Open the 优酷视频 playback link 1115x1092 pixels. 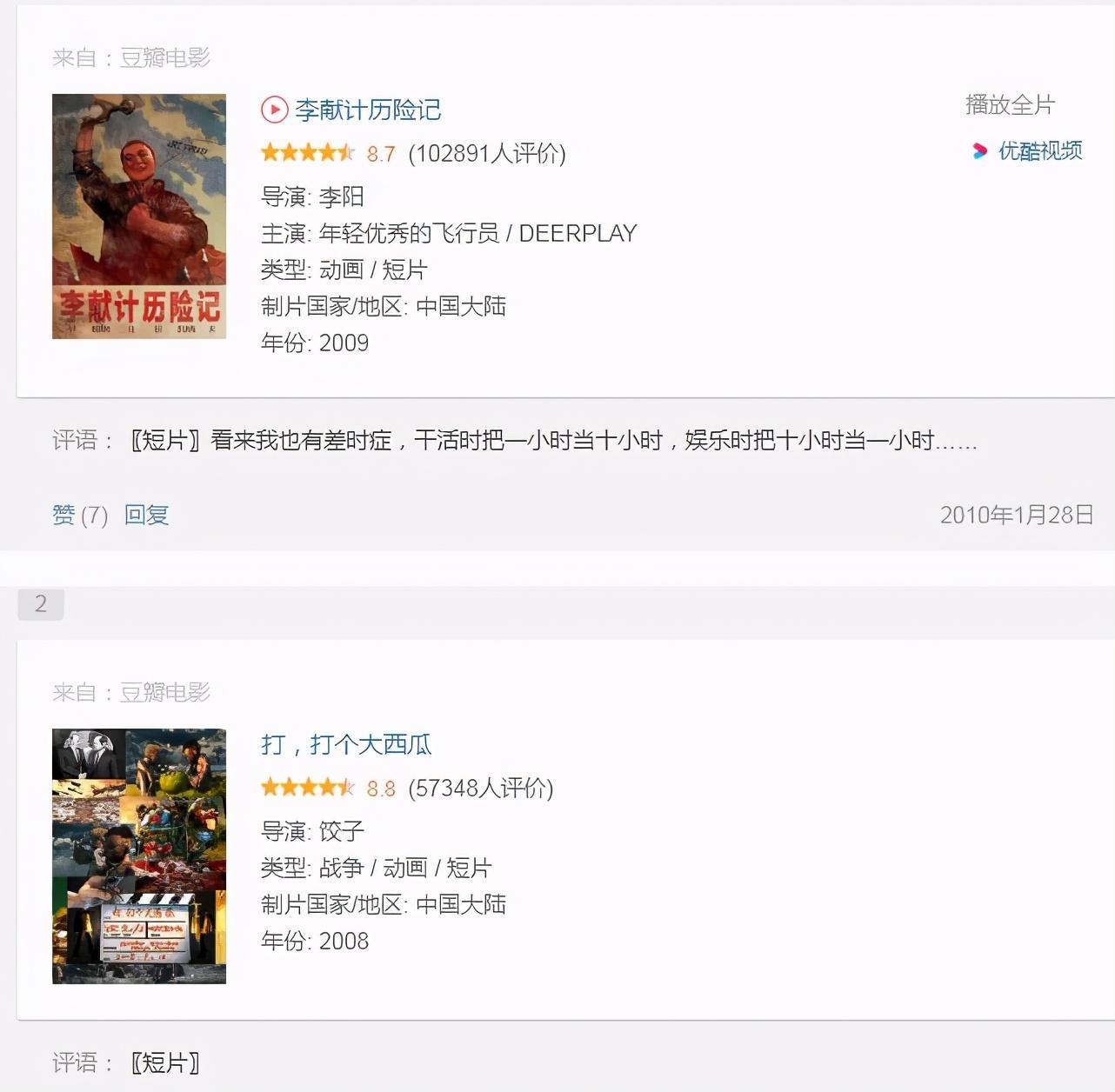point(1040,151)
